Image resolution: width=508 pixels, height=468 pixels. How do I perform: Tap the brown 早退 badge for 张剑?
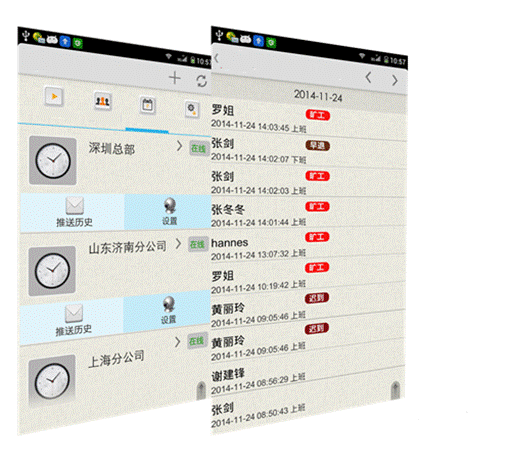click(318, 146)
